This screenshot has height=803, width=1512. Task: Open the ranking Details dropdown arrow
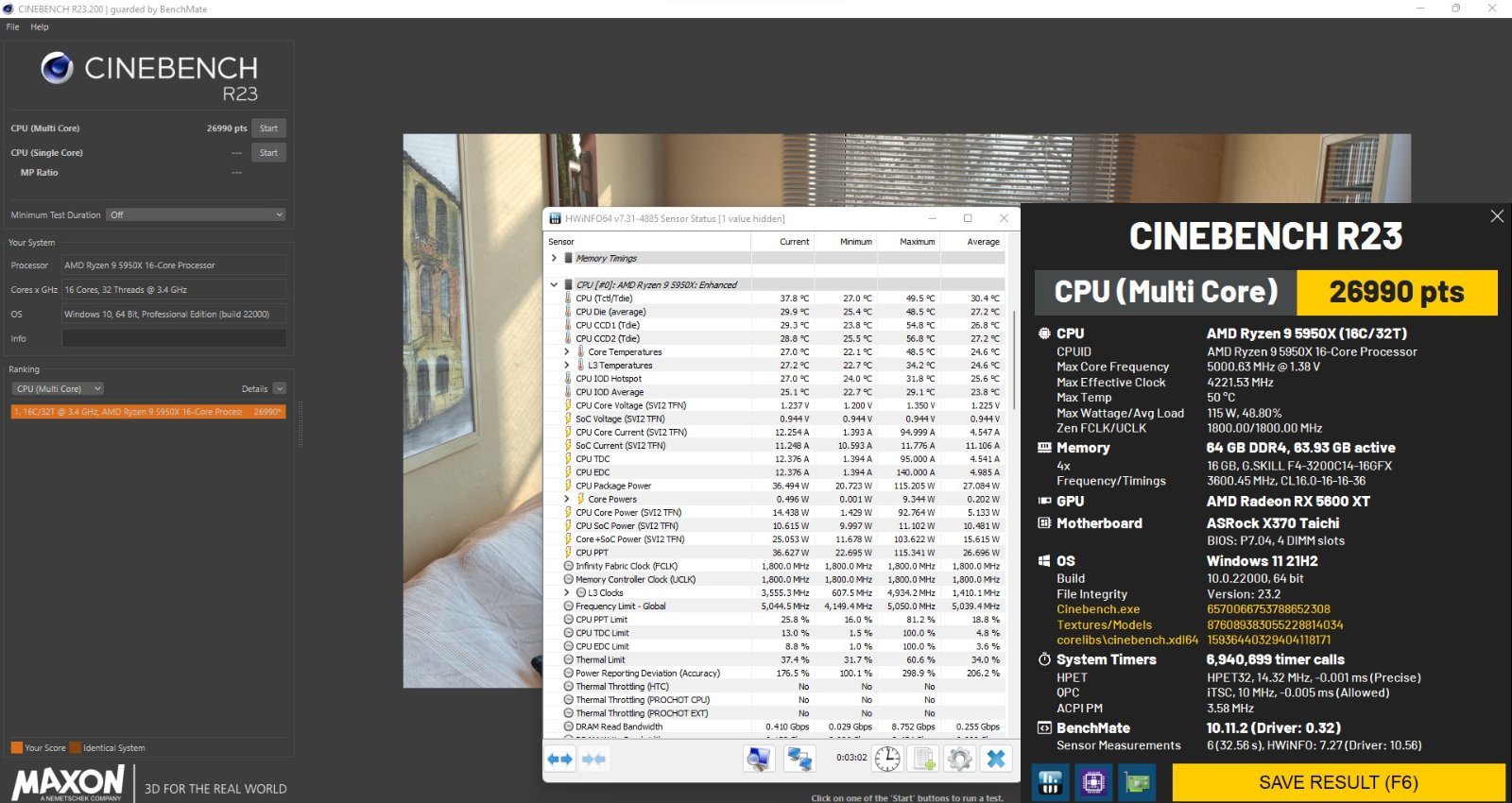(280, 388)
